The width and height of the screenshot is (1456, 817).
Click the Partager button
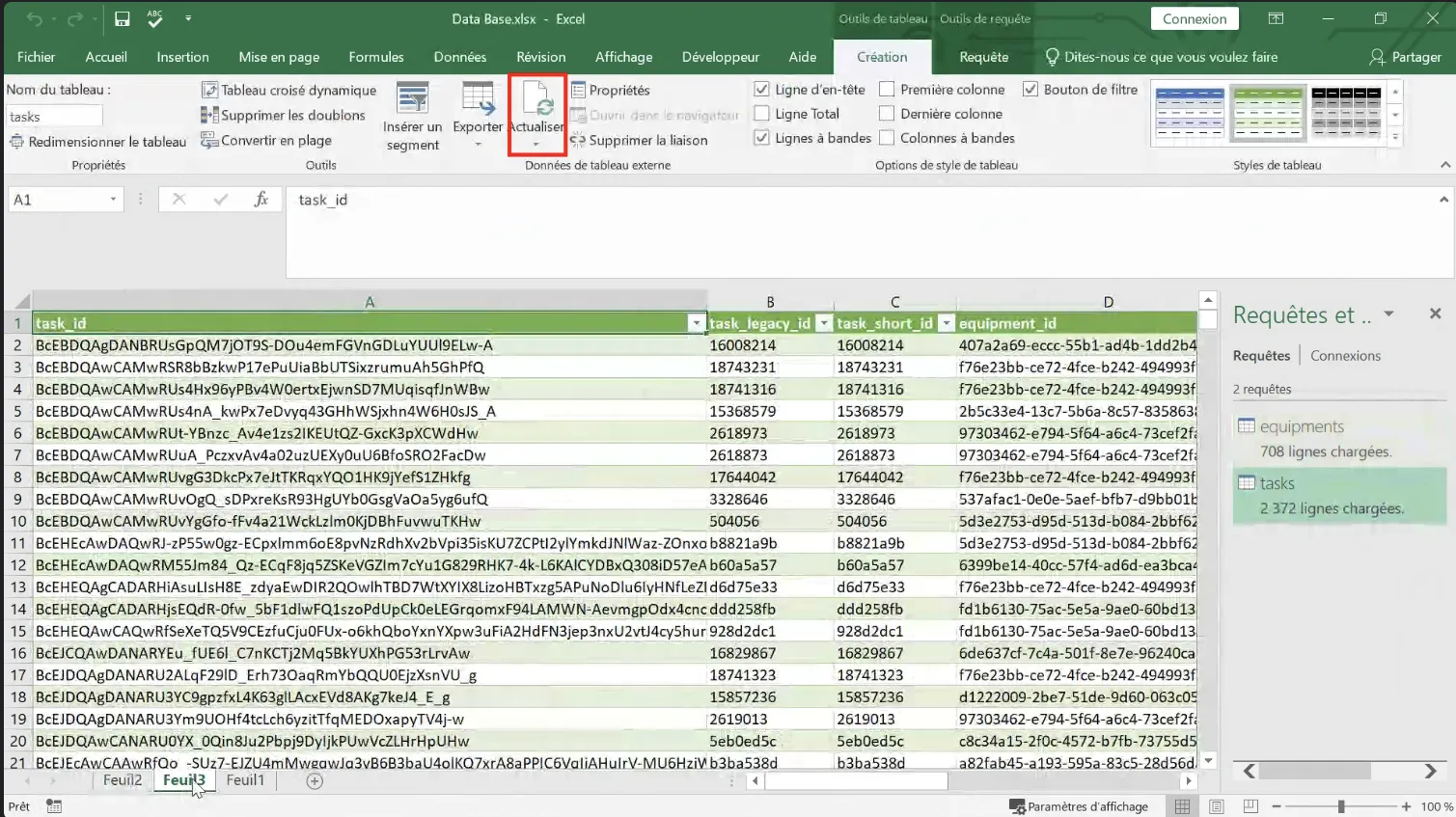click(x=1405, y=57)
